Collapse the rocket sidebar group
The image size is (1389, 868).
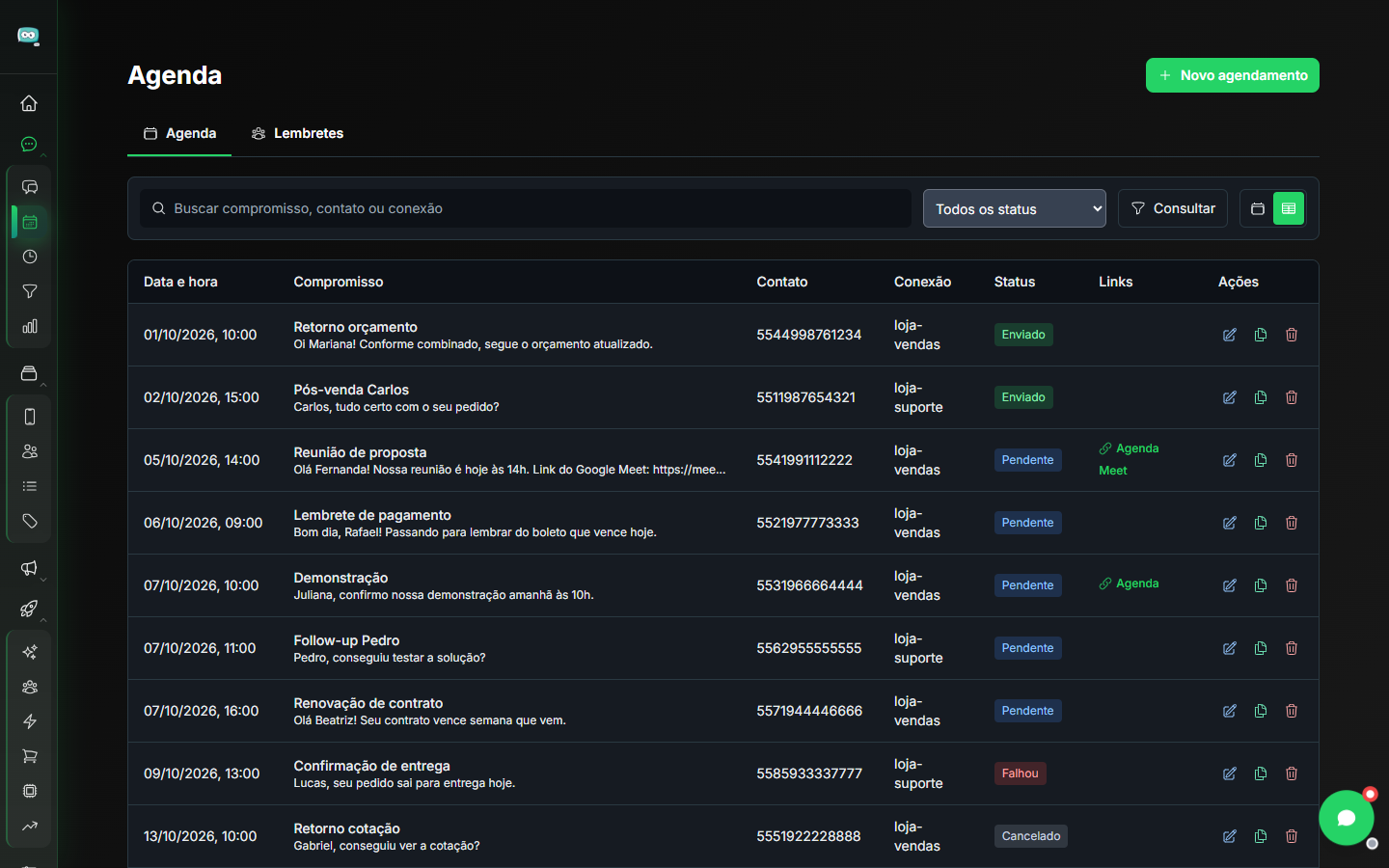coord(43,620)
